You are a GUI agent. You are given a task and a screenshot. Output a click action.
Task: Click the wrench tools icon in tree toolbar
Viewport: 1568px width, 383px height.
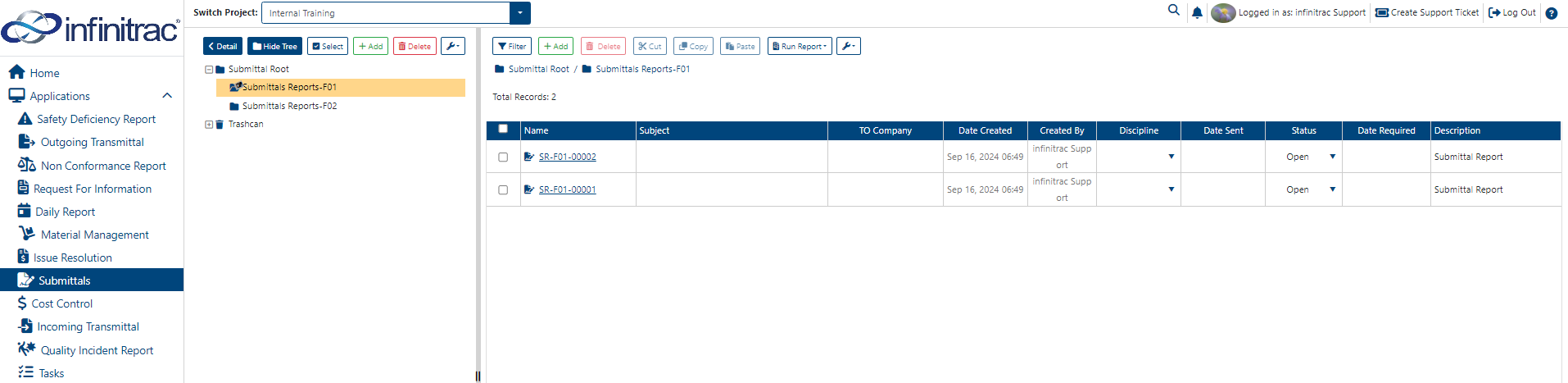(x=453, y=46)
